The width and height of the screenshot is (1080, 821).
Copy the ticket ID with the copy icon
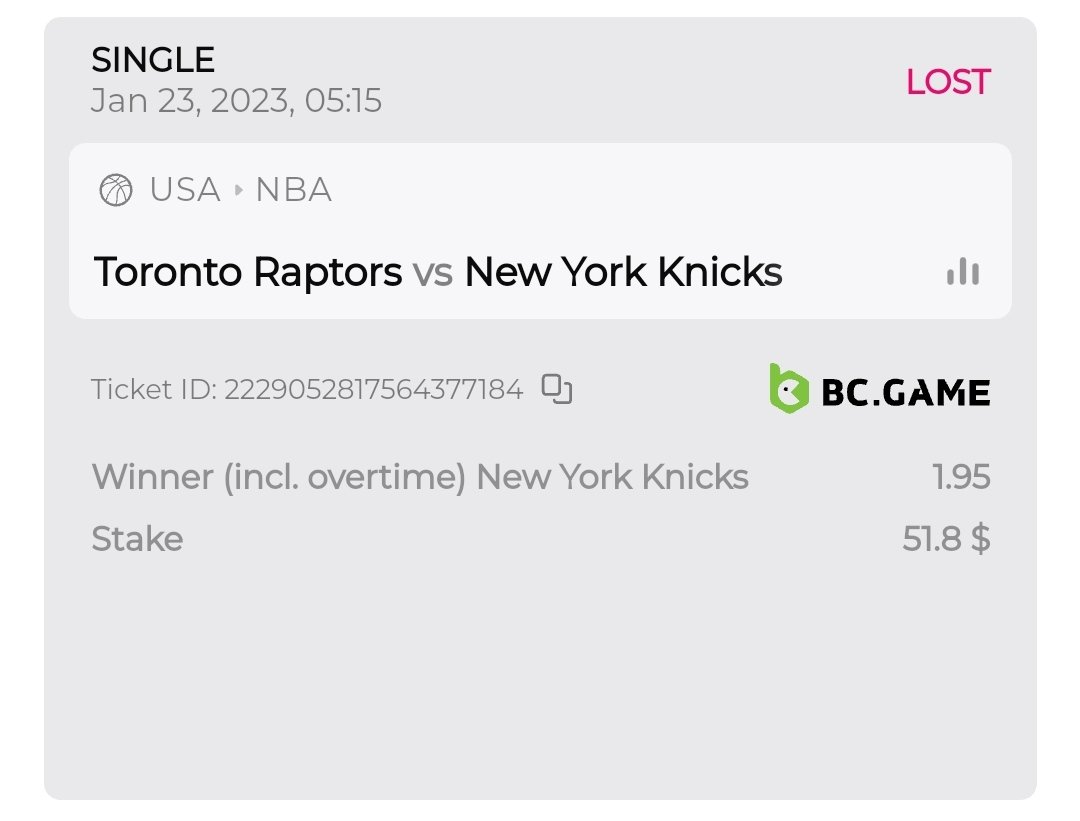557,389
